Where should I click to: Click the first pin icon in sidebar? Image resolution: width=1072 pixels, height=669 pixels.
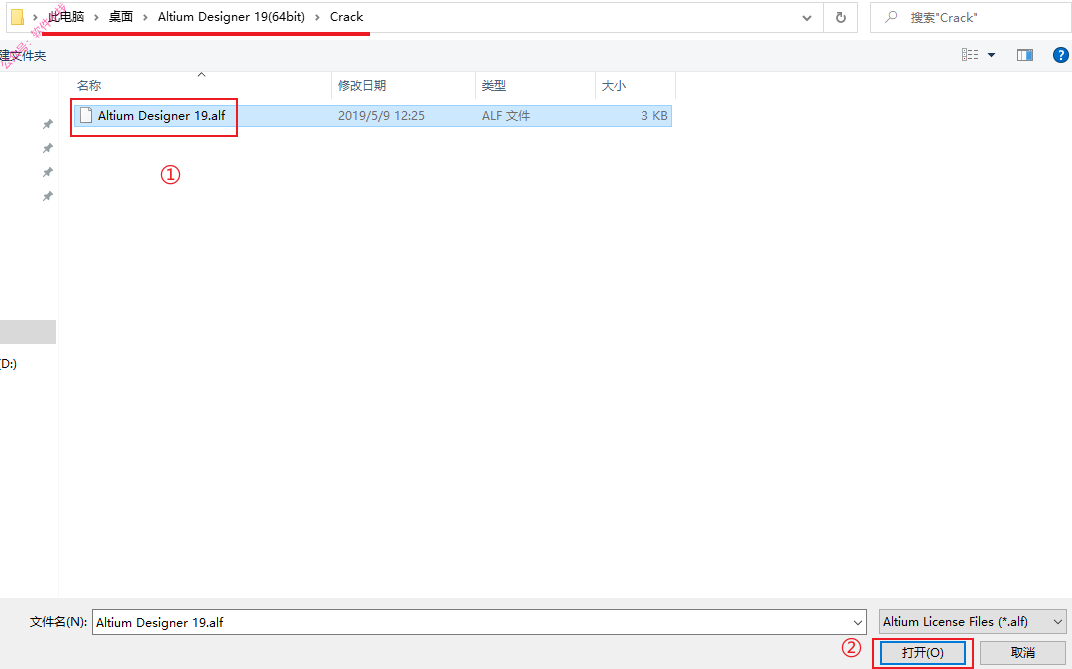pos(47,124)
